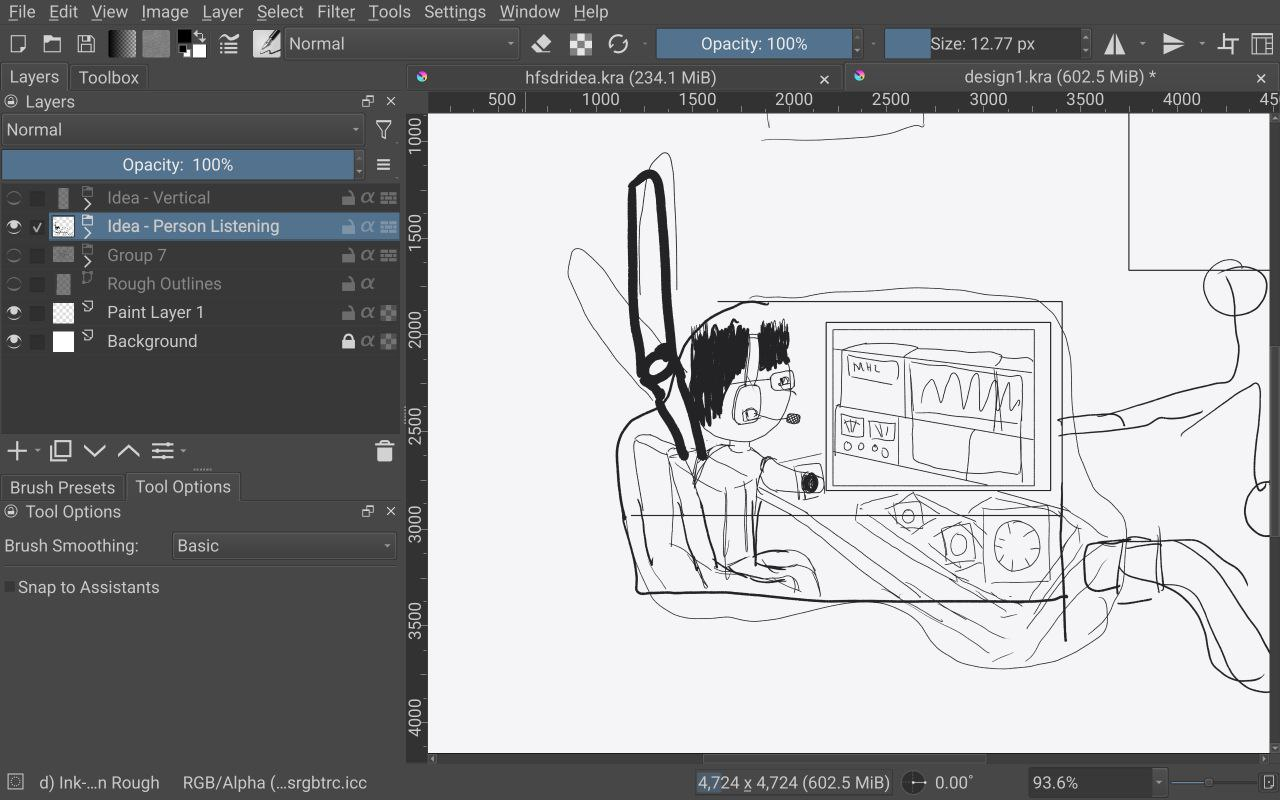Screen dimensions: 1280x800
Task: Hide the Background layer
Action: 14,341
